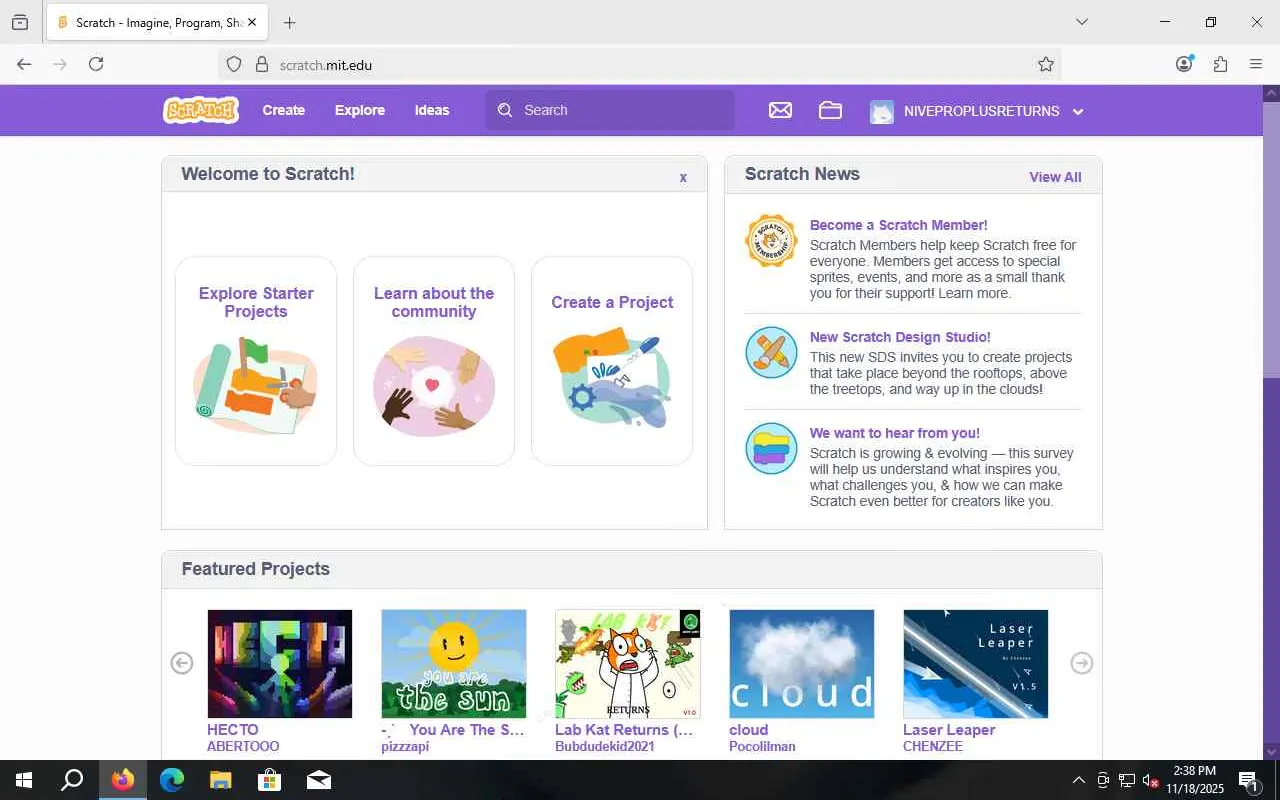Open the Create menu item
Viewport: 1280px width, 800px height.
(284, 110)
